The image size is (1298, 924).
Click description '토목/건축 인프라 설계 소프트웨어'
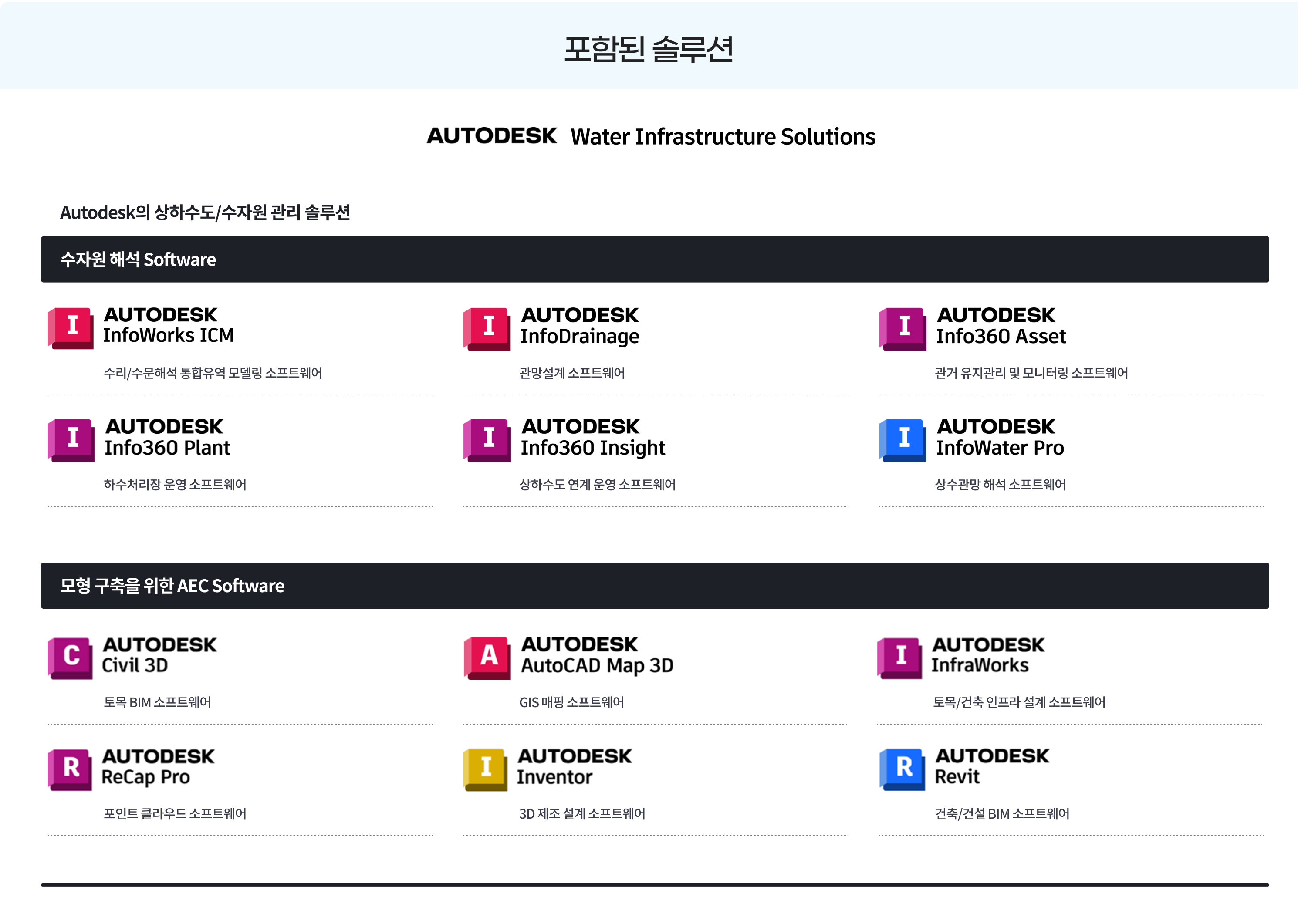1019,702
